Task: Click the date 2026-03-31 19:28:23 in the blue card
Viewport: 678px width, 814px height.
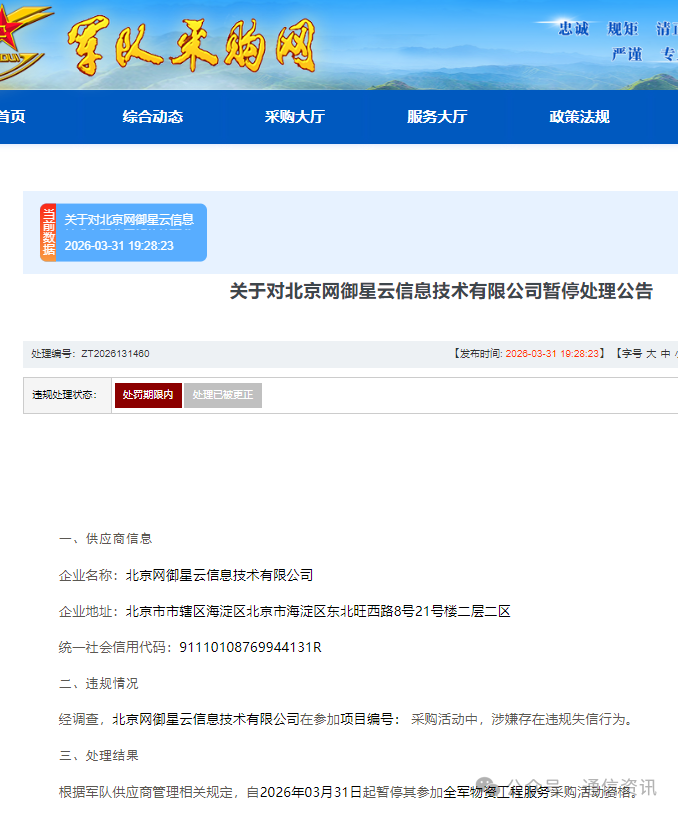Action: coord(119,246)
